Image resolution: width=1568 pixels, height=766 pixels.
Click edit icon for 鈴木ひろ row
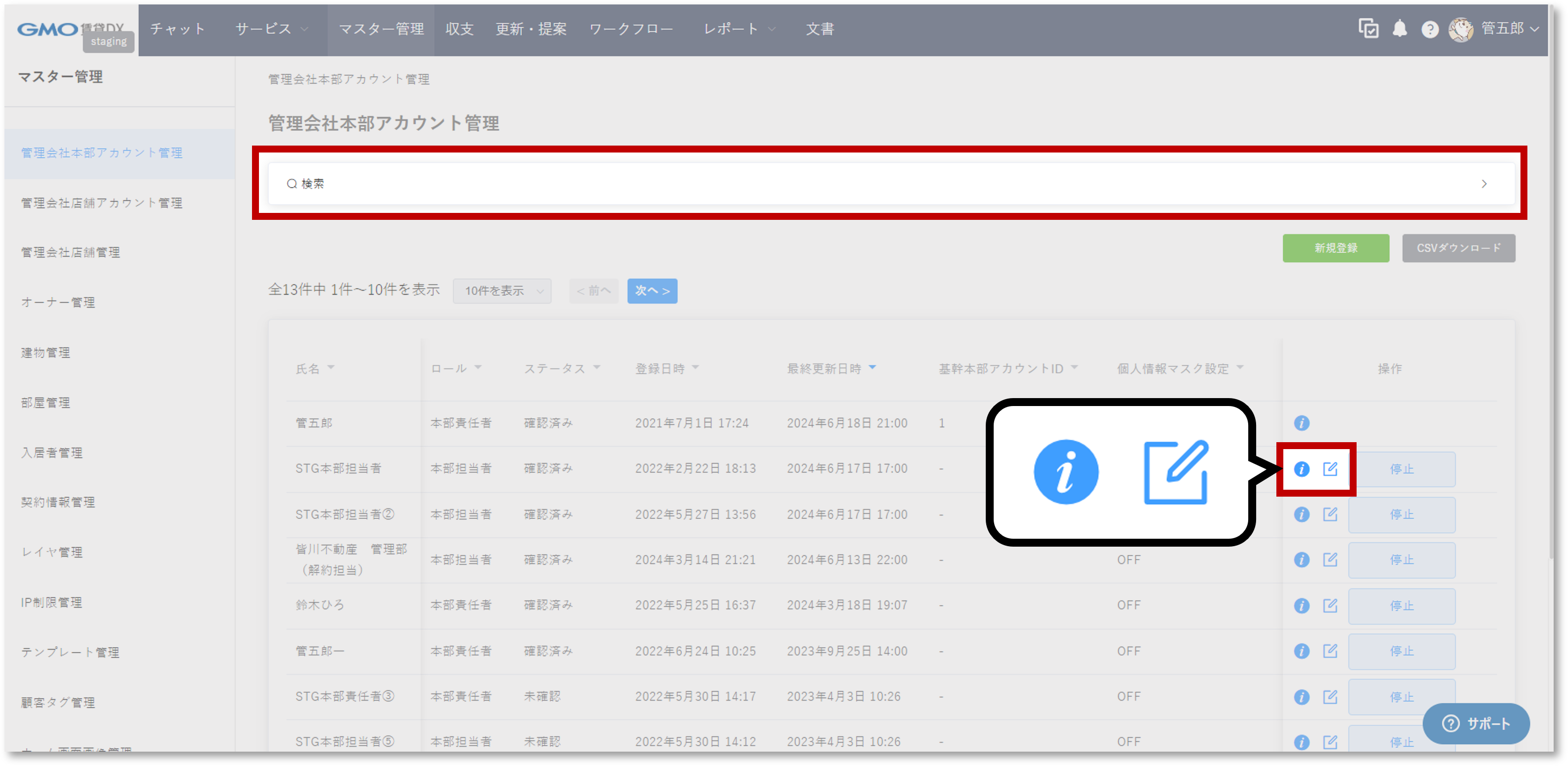pyautogui.click(x=1330, y=606)
